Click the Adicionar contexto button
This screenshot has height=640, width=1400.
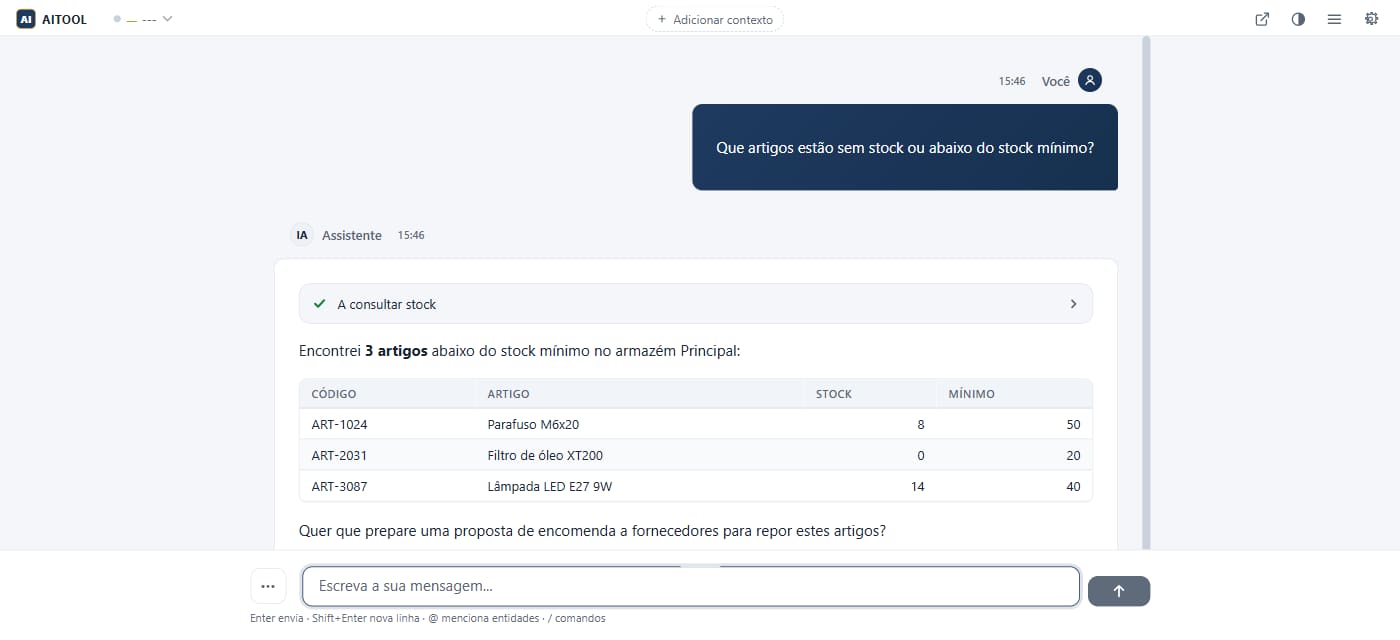click(x=714, y=19)
